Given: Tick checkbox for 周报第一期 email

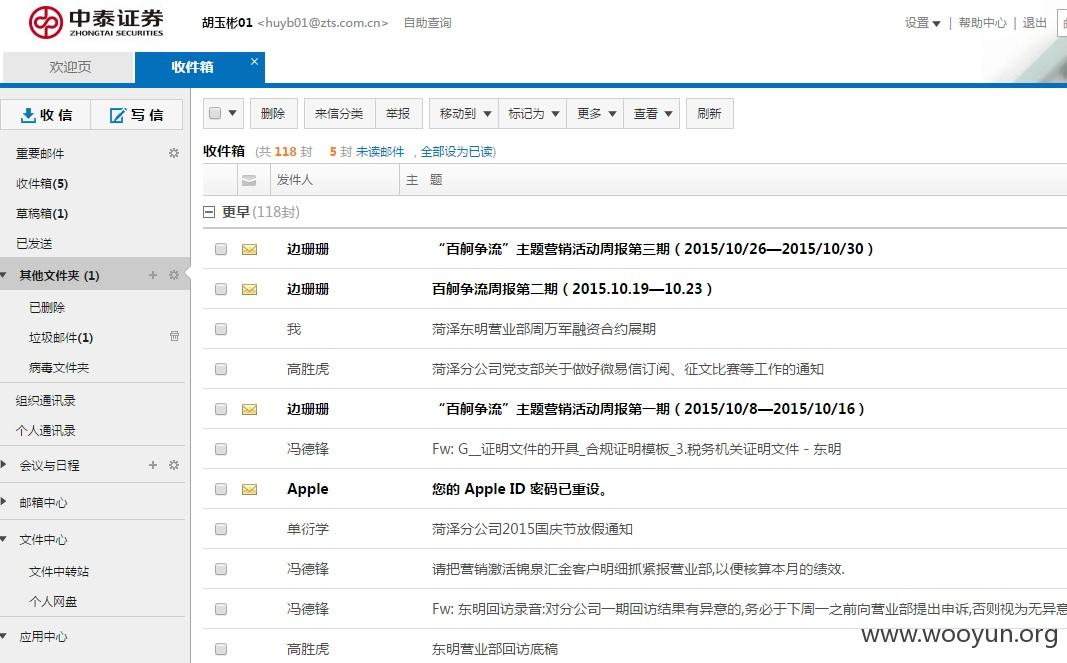Looking at the screenshot, I should (x=220, y=409).
